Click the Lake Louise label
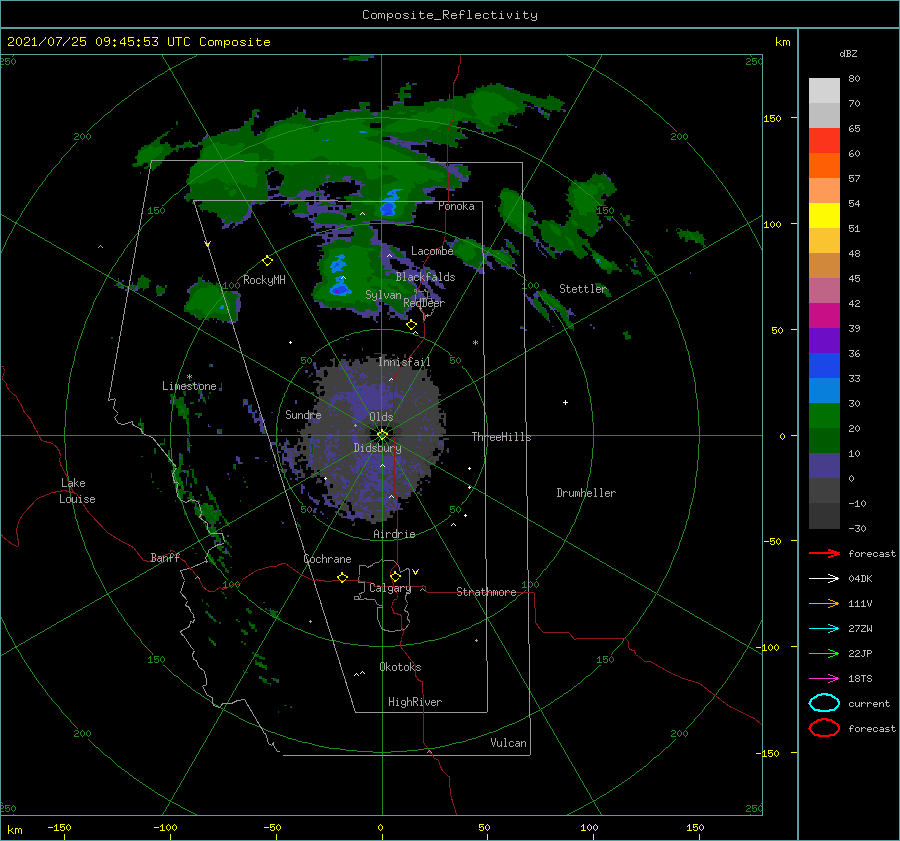The width and height of the screenshot is (900, 841). [77, 491]
